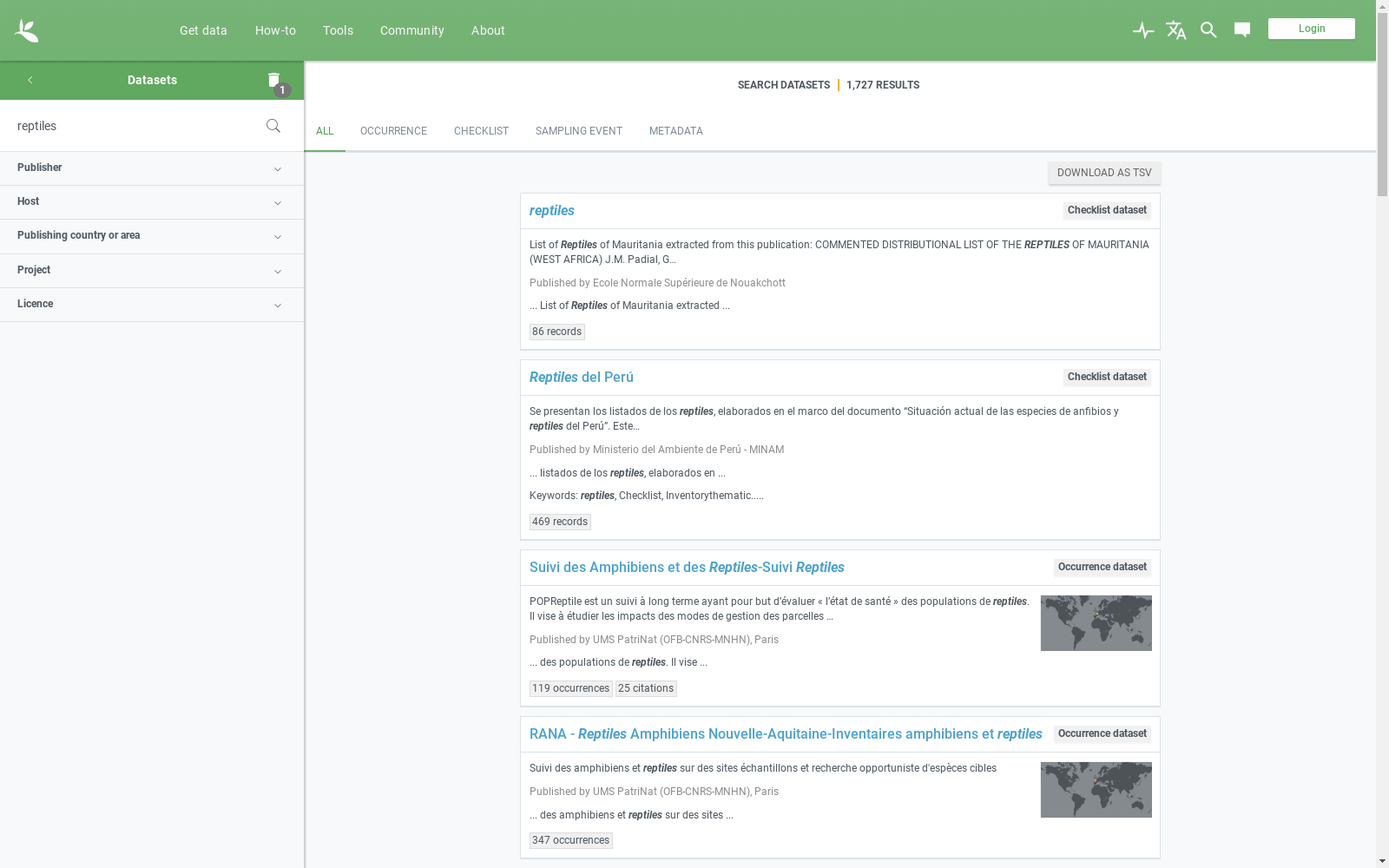Select the ALL tab
The height and width of the screenshot is (868, 1389).
(325, 131)
